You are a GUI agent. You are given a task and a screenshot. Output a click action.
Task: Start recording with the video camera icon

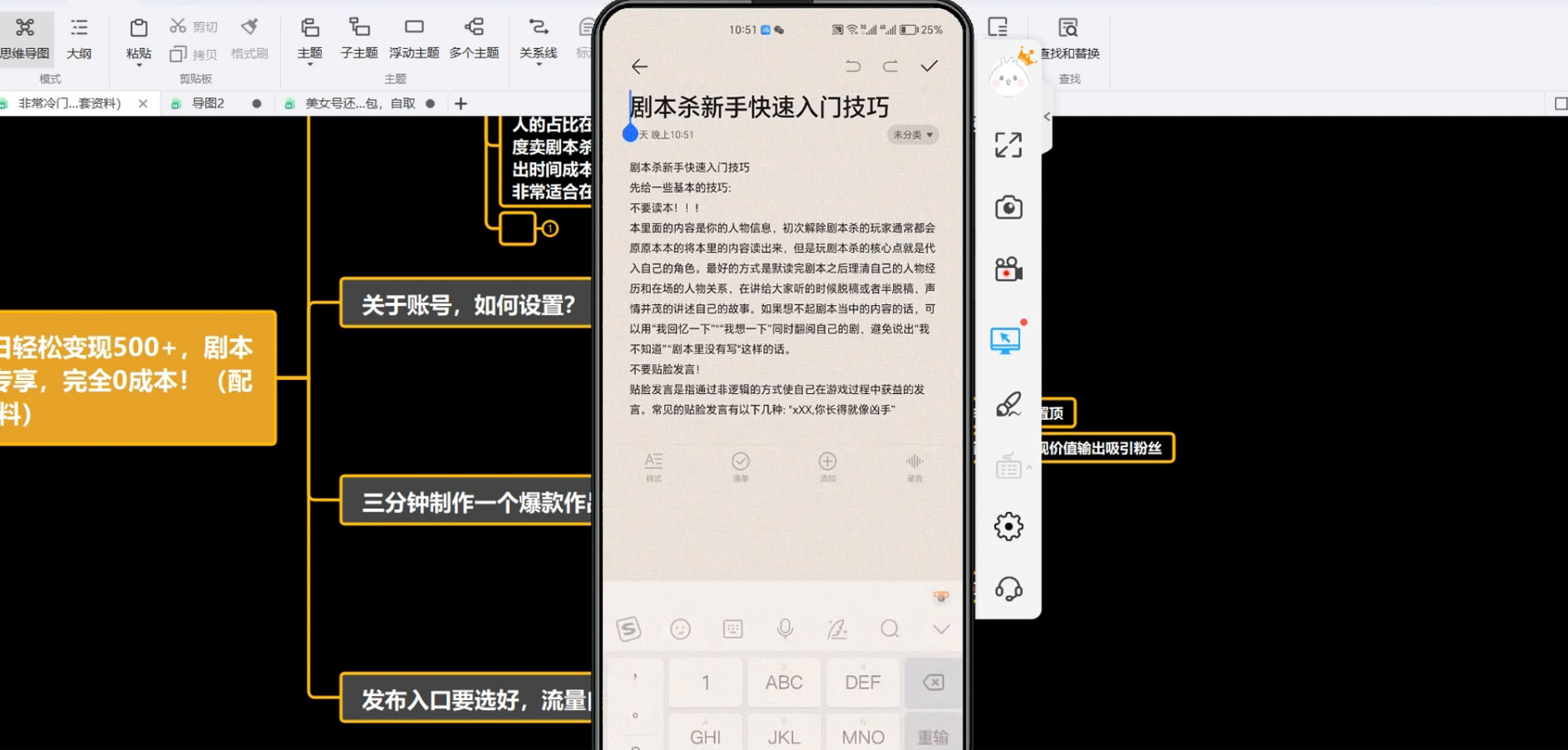1008,270
